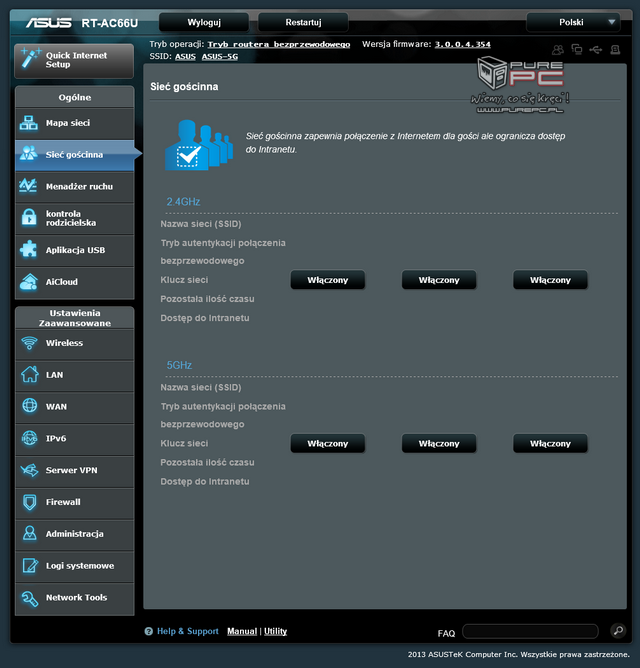
Task: Click the Menadżer ruchu traffic graph icon
Action: point(29,185)
